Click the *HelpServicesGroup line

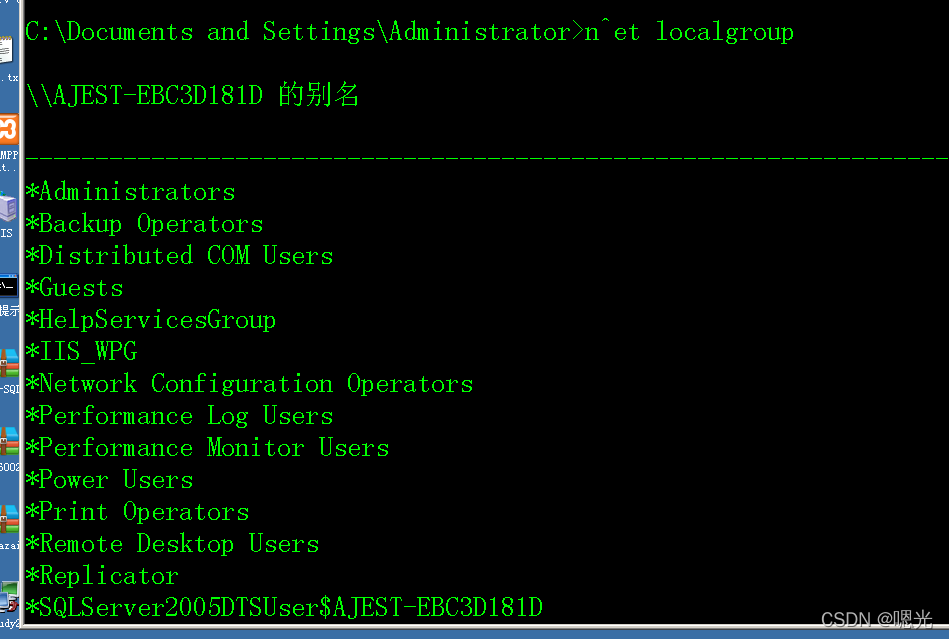(151, 320)
